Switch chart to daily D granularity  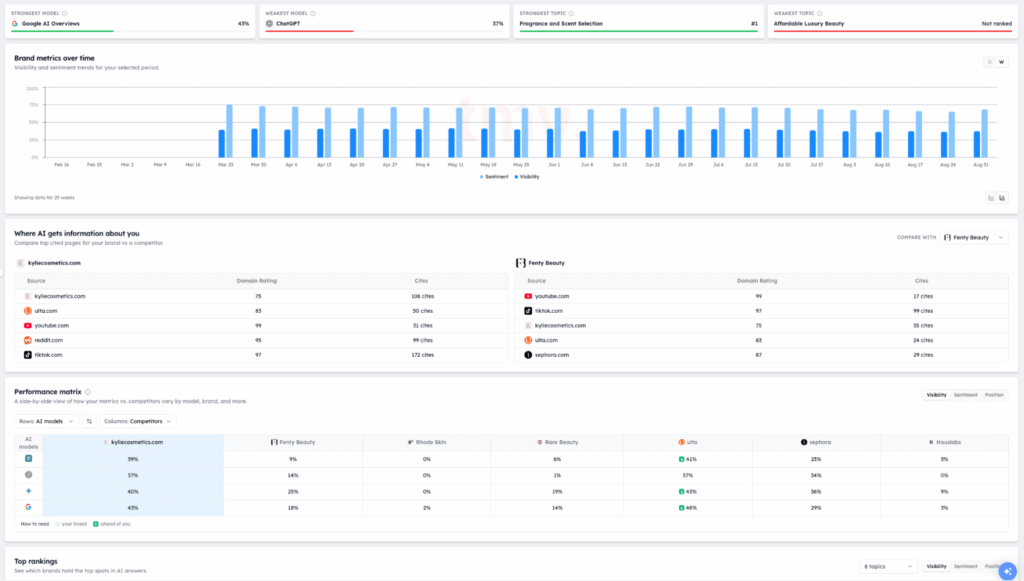(x=990, y=62)
